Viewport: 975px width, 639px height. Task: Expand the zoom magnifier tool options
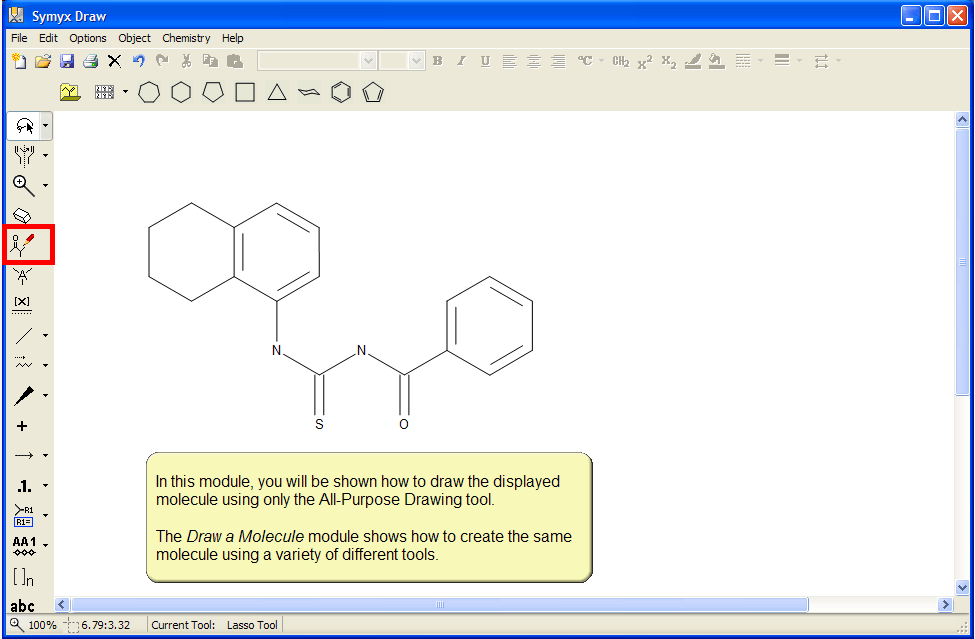pos(46,186)
